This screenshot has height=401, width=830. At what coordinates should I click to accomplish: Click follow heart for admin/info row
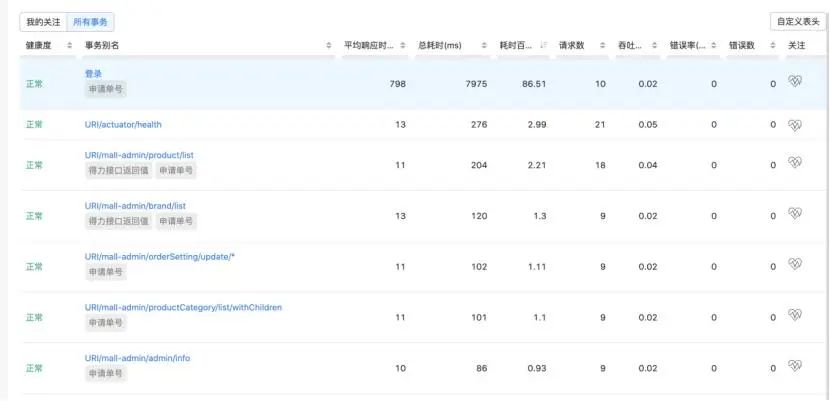[795, 366]
